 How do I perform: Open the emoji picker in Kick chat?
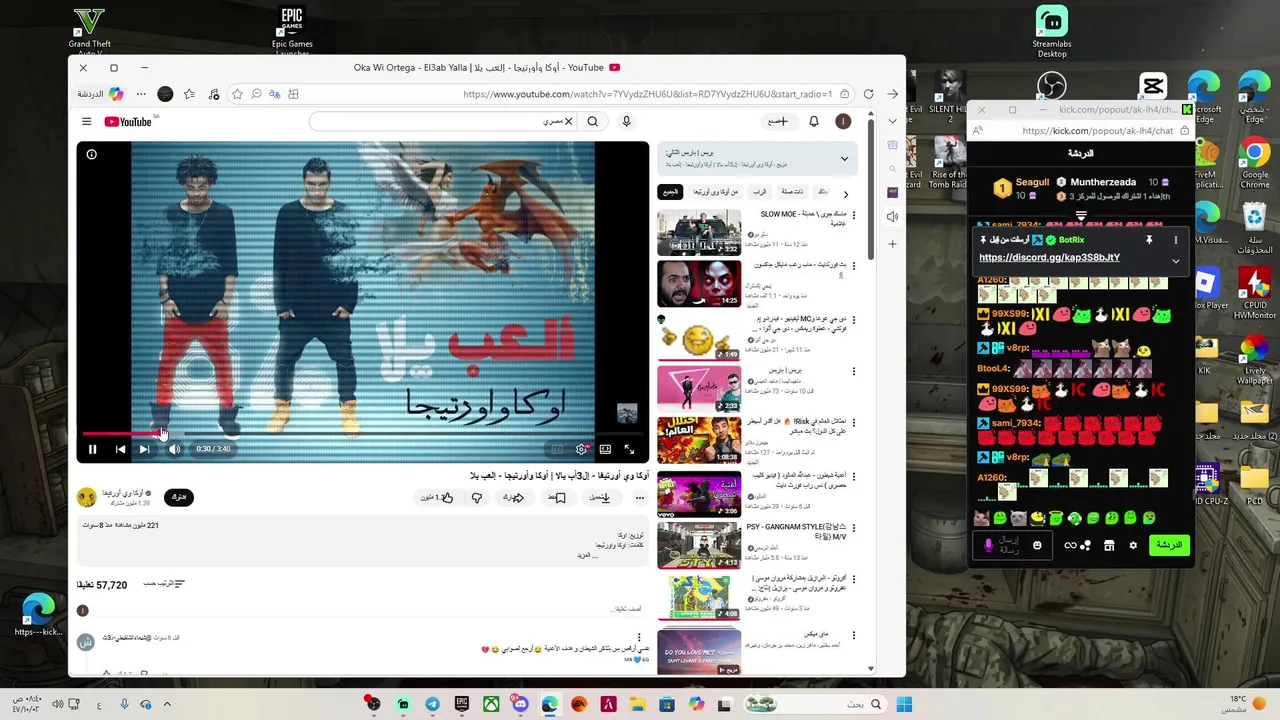coord(1037,545)
